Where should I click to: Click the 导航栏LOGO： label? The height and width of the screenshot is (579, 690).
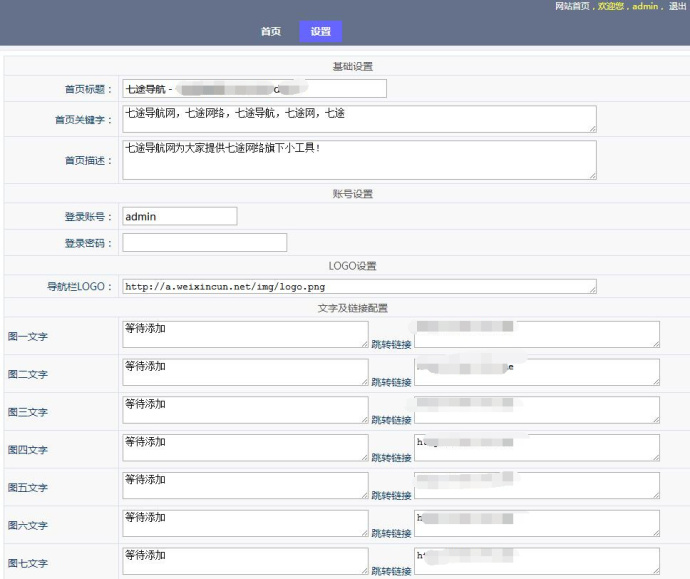(80, 286)
